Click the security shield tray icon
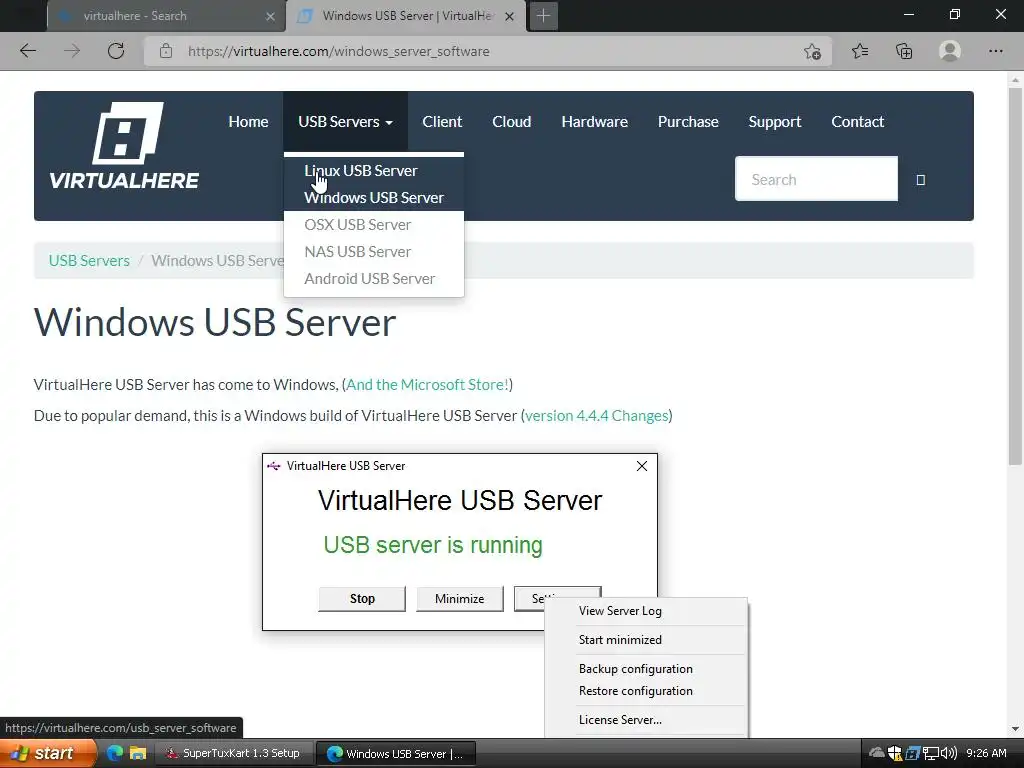The height and width of the screenshot is (768, 1024). coord(895,753)
